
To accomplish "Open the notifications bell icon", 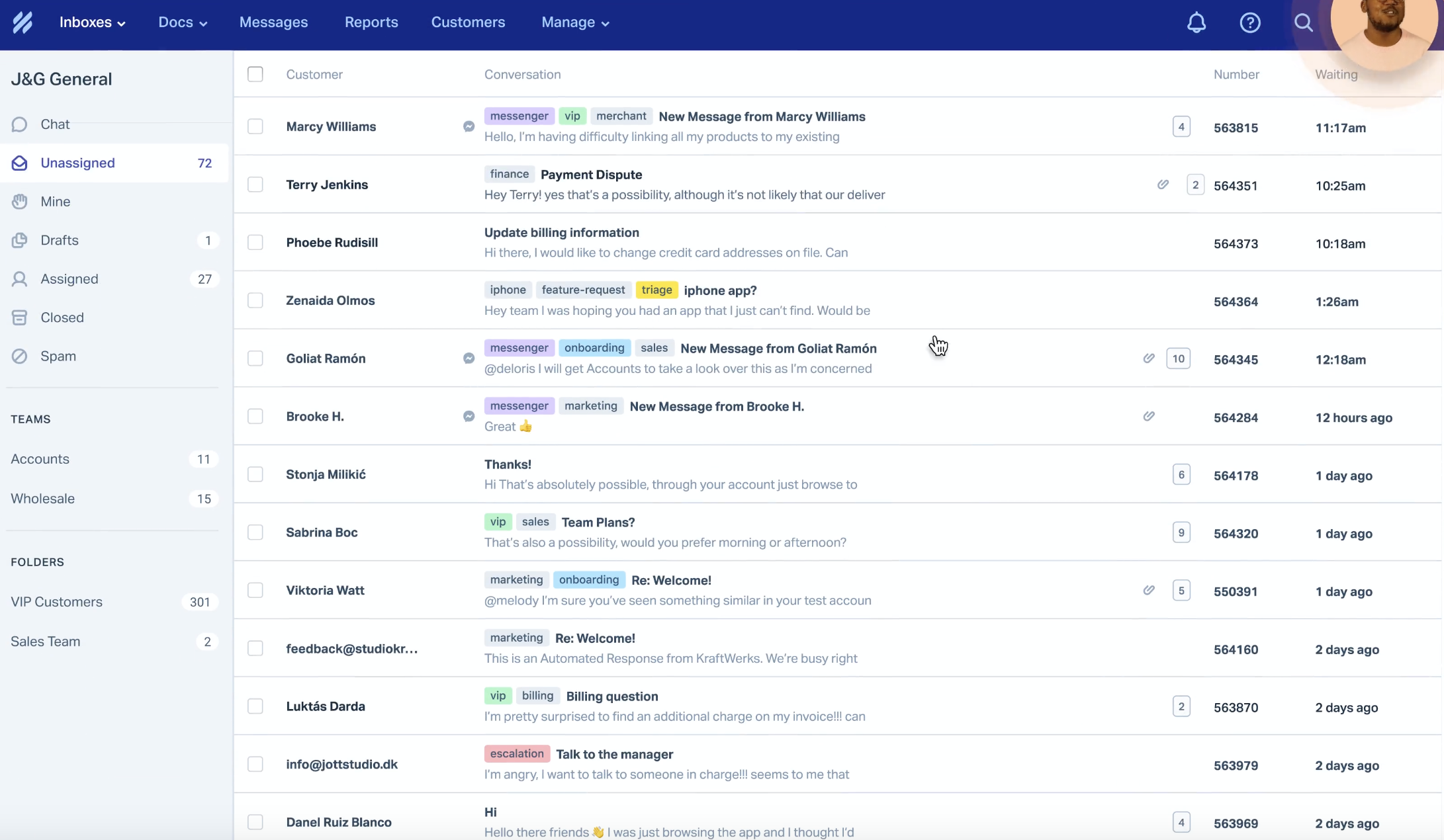I will pos(1196,22).
